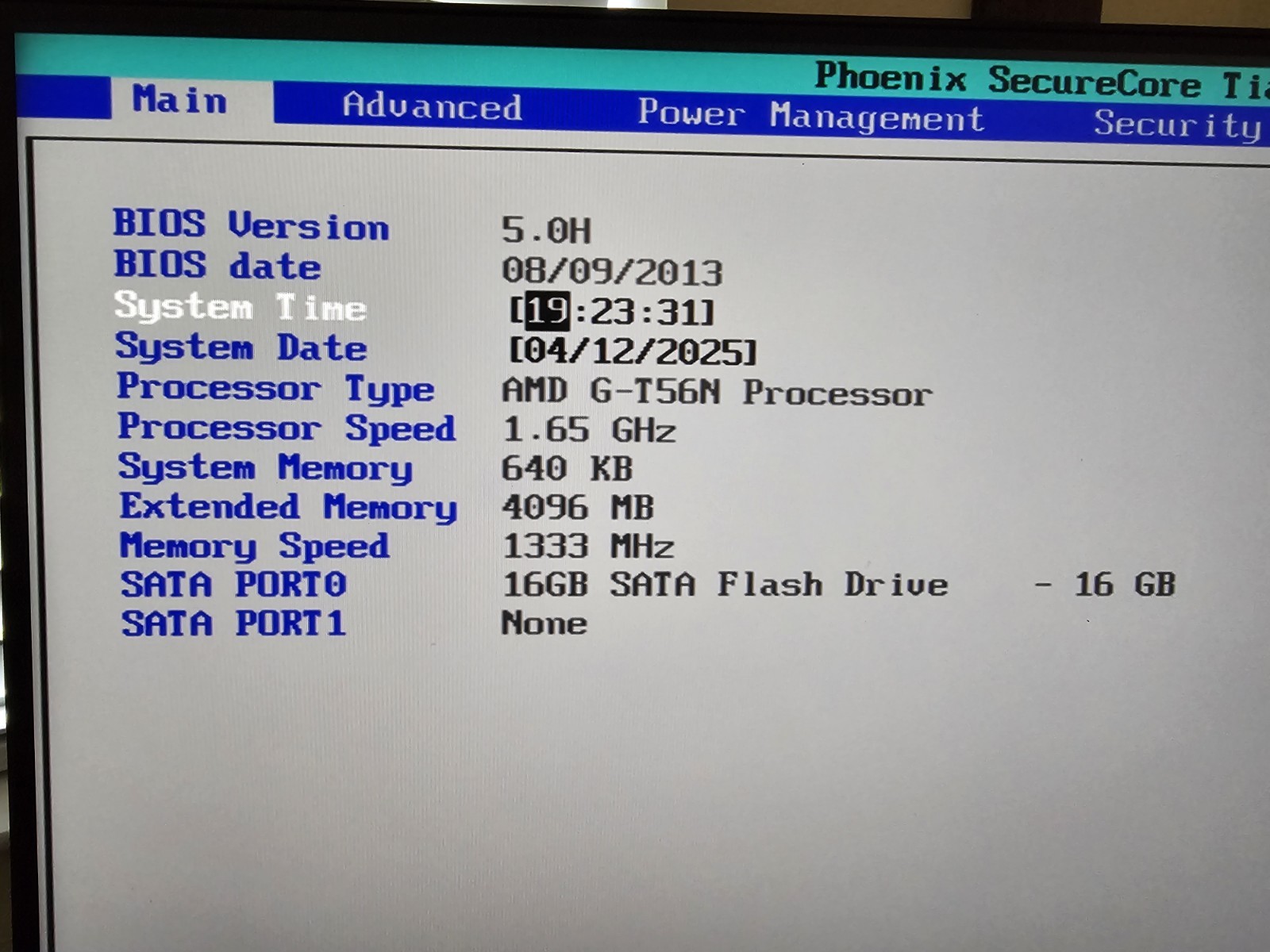Click the BIOS date value 08/09/2013
The height and width of the screenshot is (952, 1270).
click(612, 271)
